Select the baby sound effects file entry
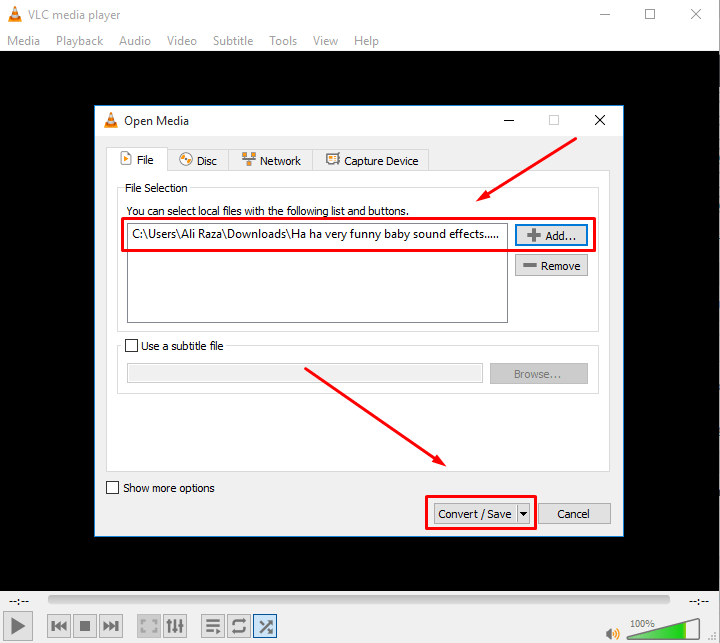The width and height of the screenshot is (720, 643). (x=317, y=234)
